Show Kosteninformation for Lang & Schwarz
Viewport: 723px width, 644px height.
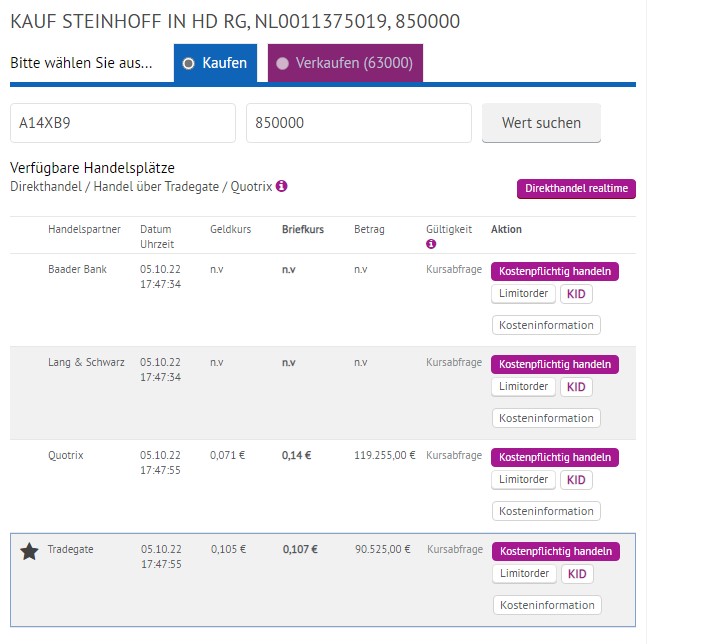coord(546,418)
